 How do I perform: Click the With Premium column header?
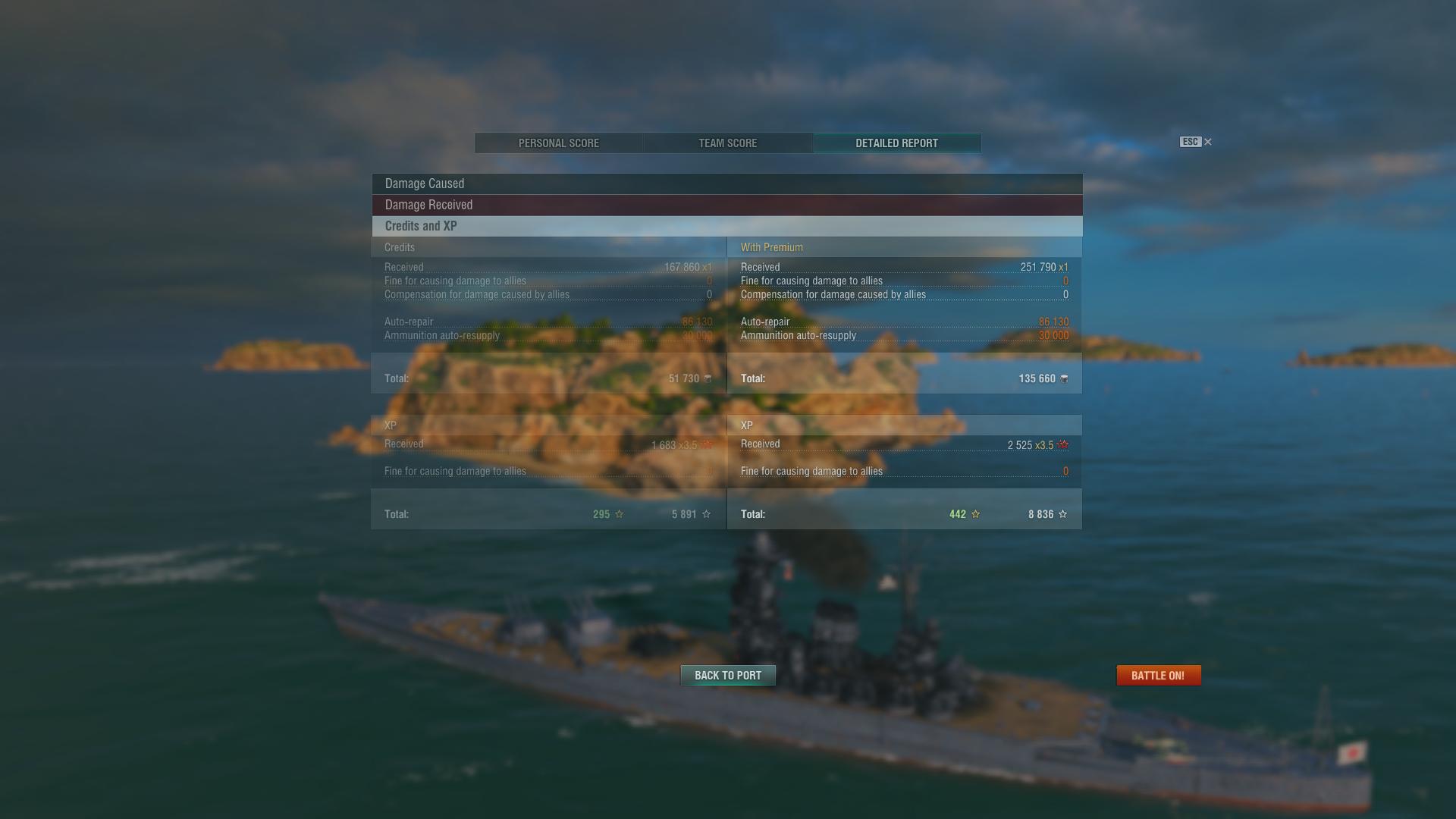point(772,247)
